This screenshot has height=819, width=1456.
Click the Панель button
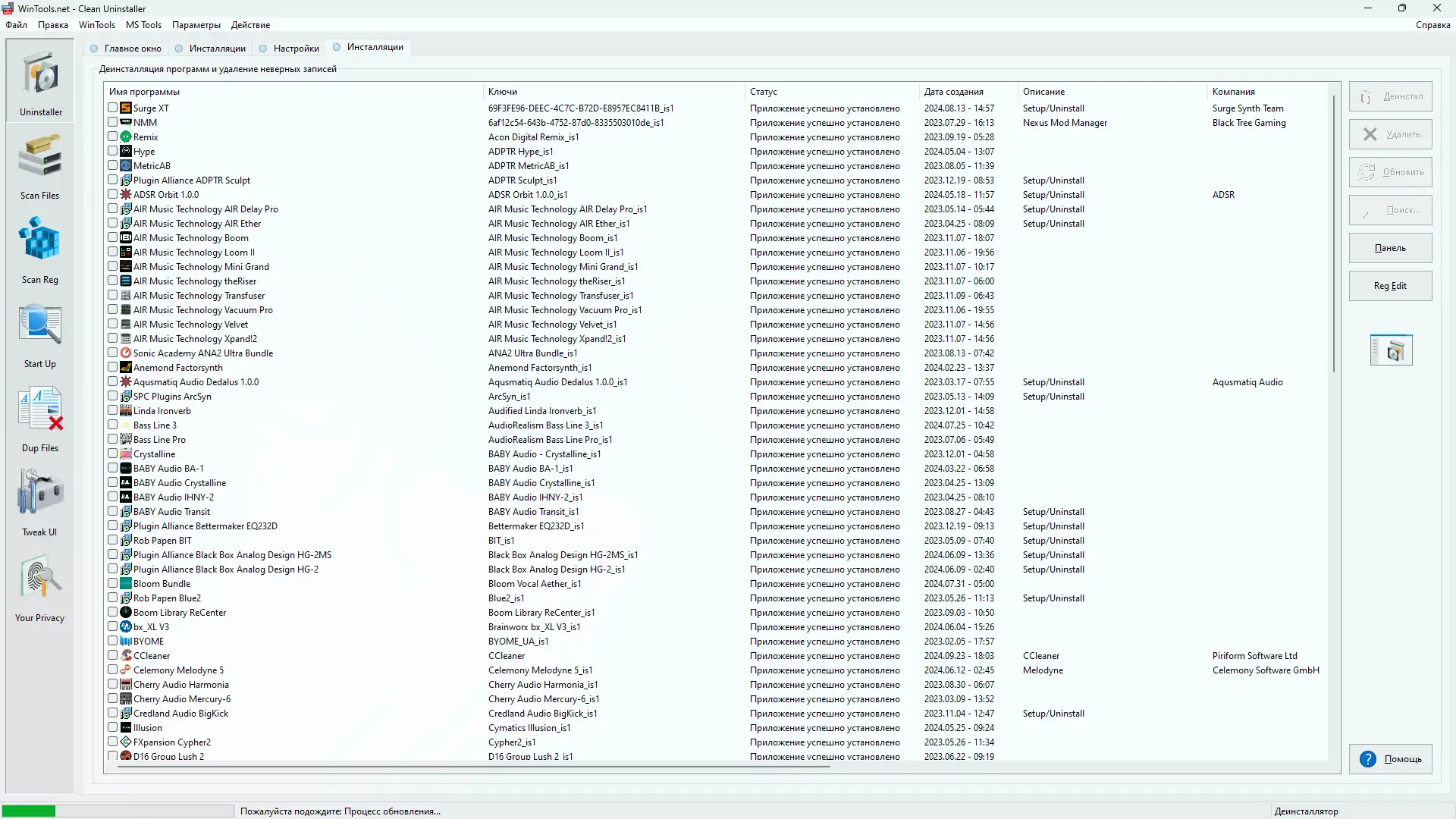tap(1391, 248)
